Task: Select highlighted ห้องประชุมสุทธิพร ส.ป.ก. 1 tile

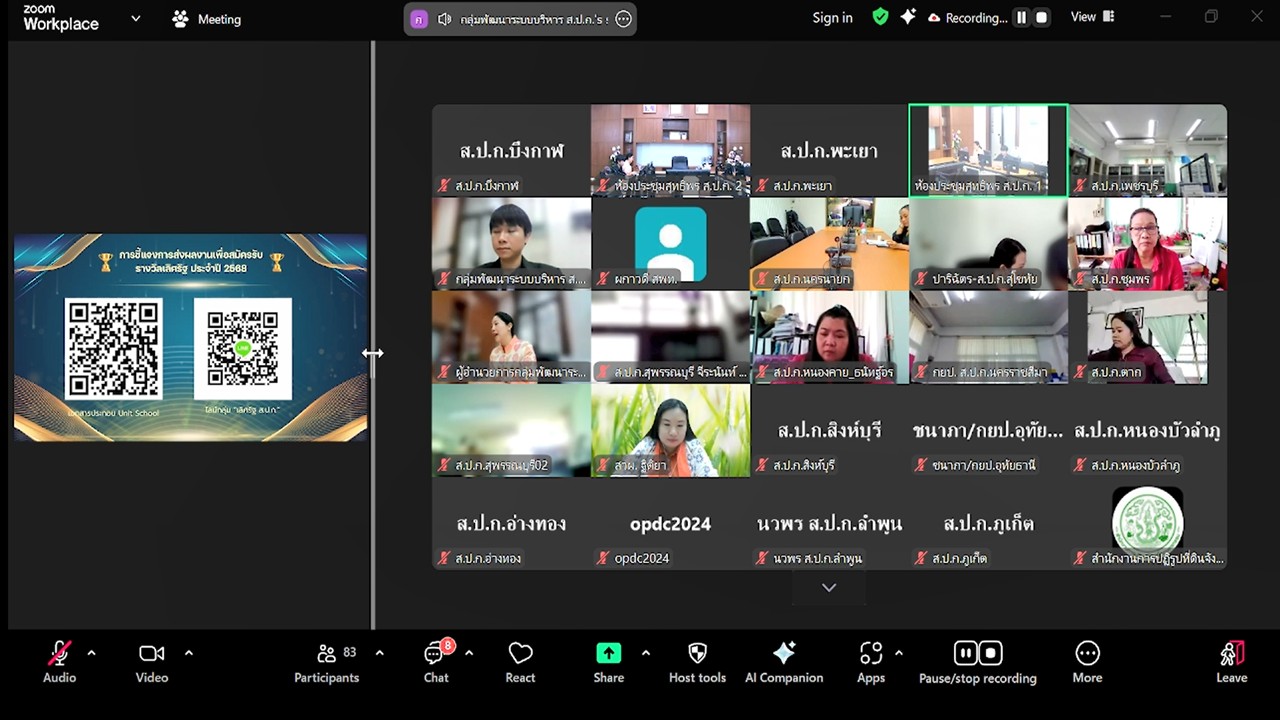Action: point(988,150)
